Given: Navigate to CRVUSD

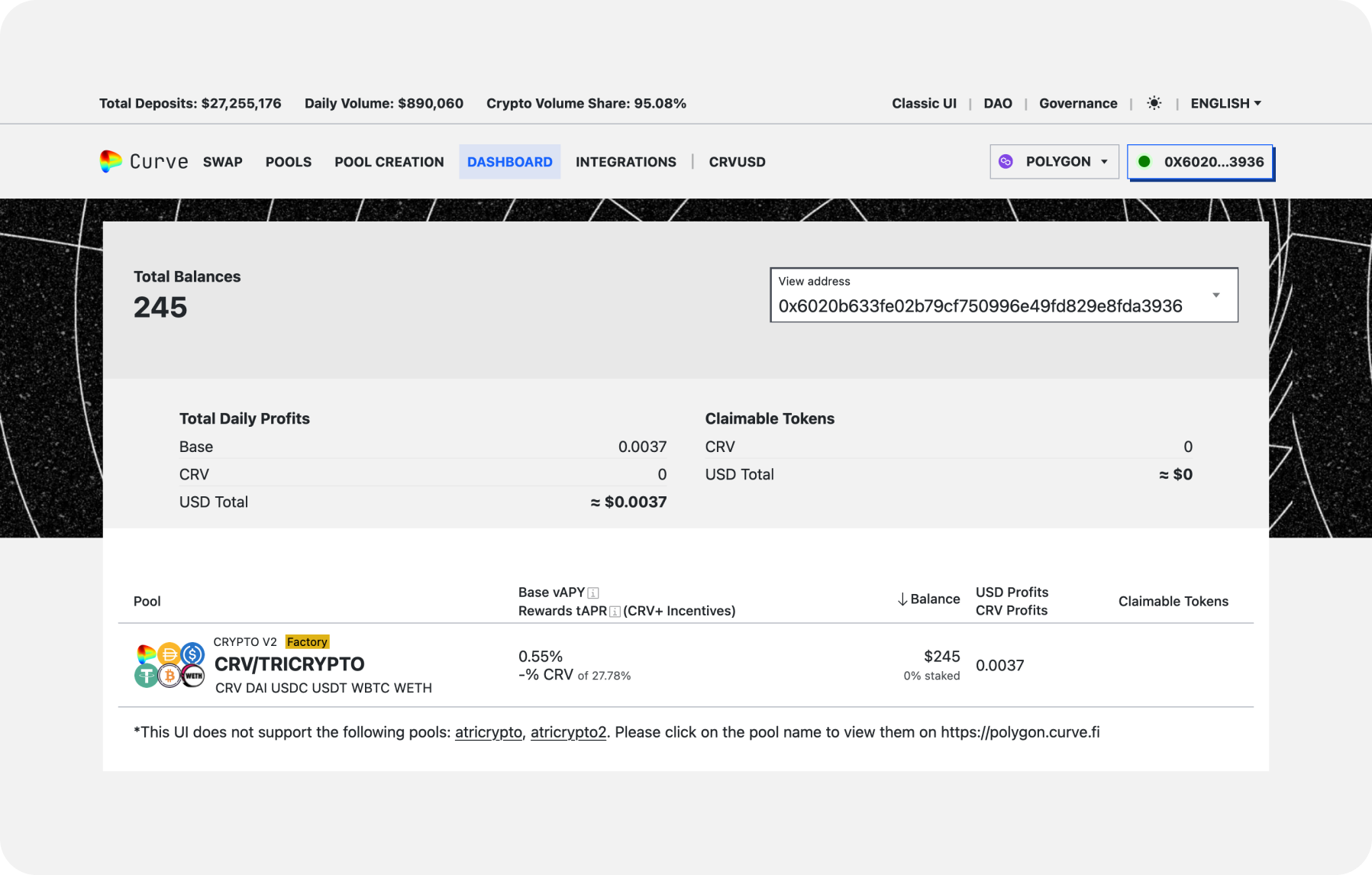Looking at the screenshot, I should (x=737, y=162).
